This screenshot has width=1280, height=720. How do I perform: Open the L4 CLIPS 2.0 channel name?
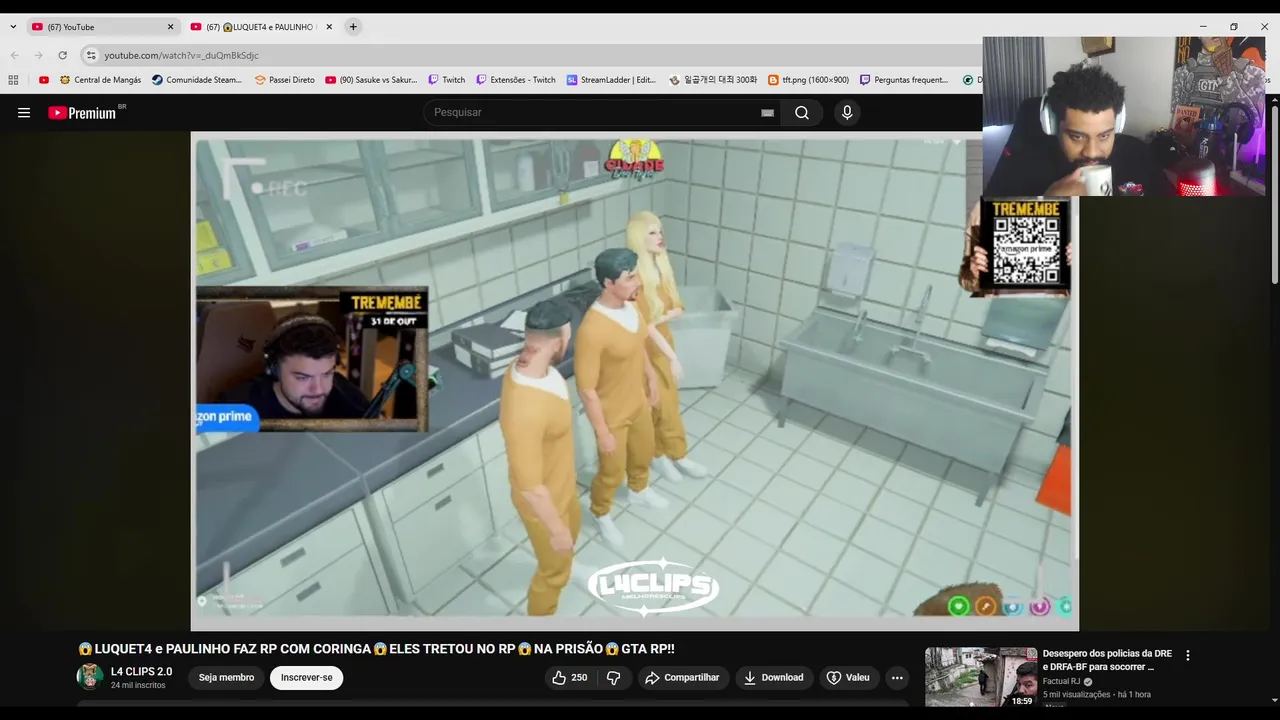pyautogui.click(x=141, y=672)
